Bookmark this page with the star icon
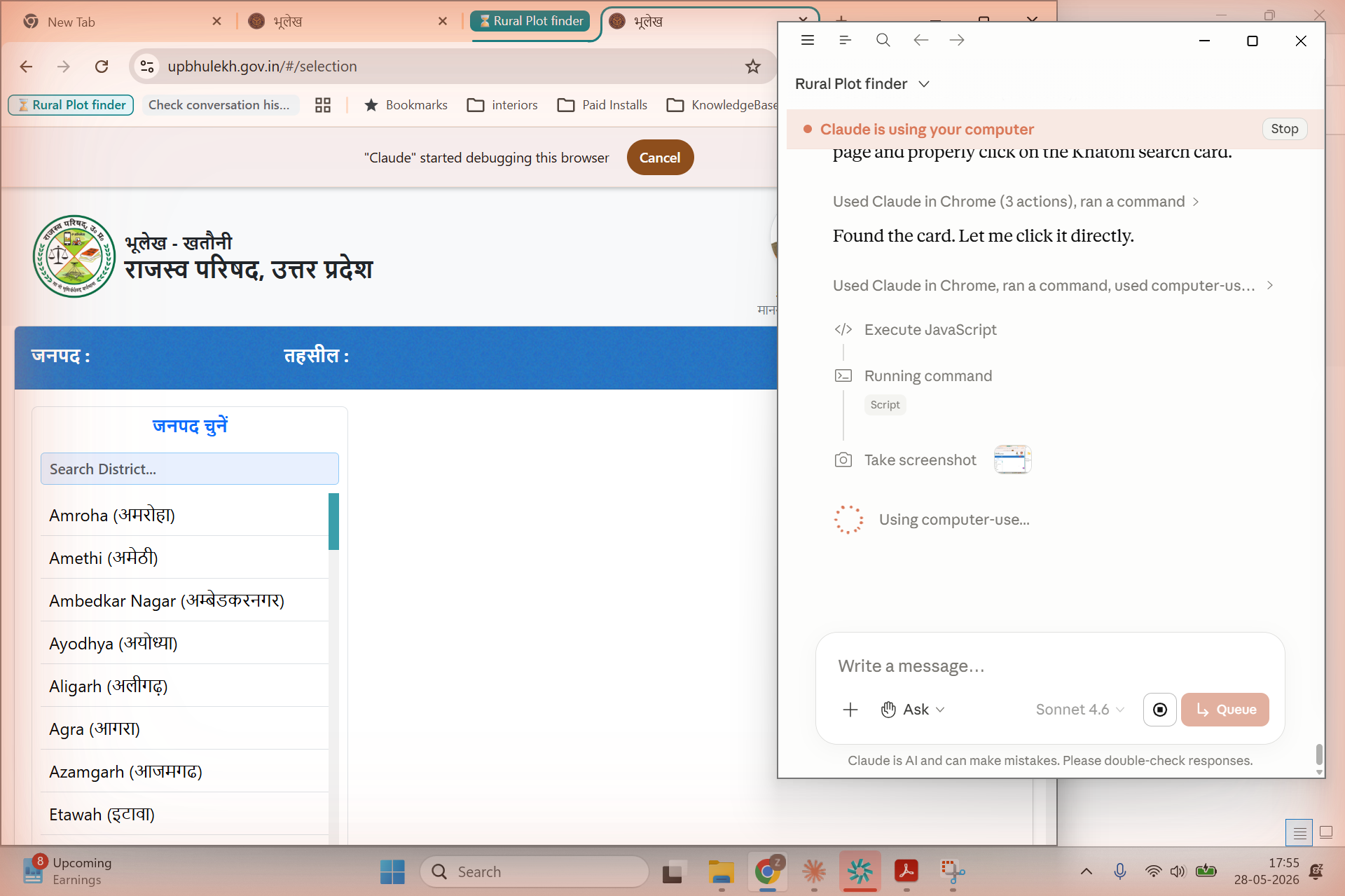 [753, 67]
